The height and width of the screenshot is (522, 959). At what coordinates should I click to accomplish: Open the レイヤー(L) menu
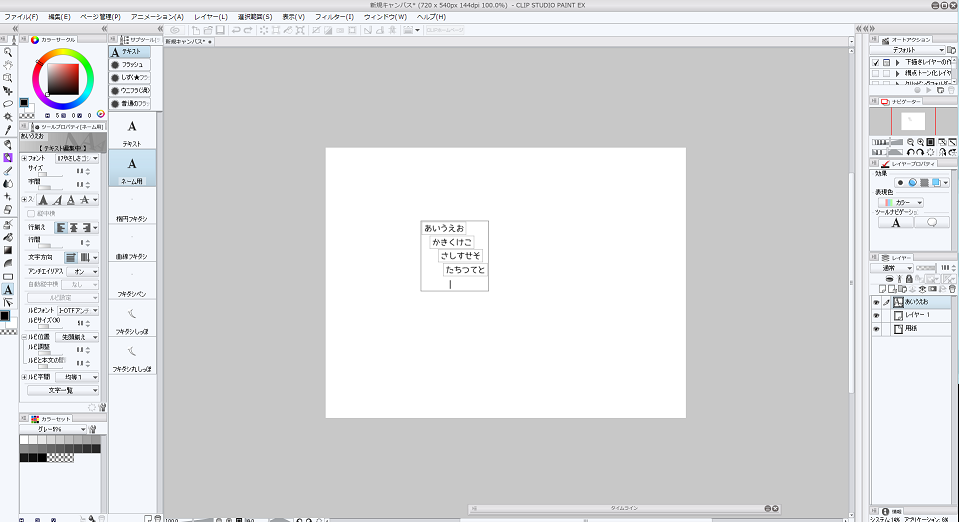point(211,17)
